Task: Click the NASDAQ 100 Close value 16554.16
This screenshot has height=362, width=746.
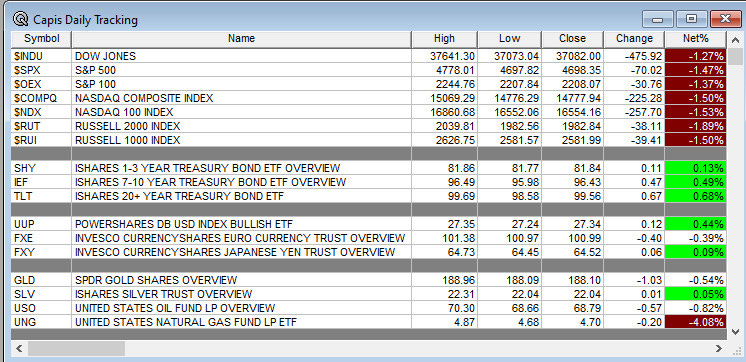Action: pos(572,112)
